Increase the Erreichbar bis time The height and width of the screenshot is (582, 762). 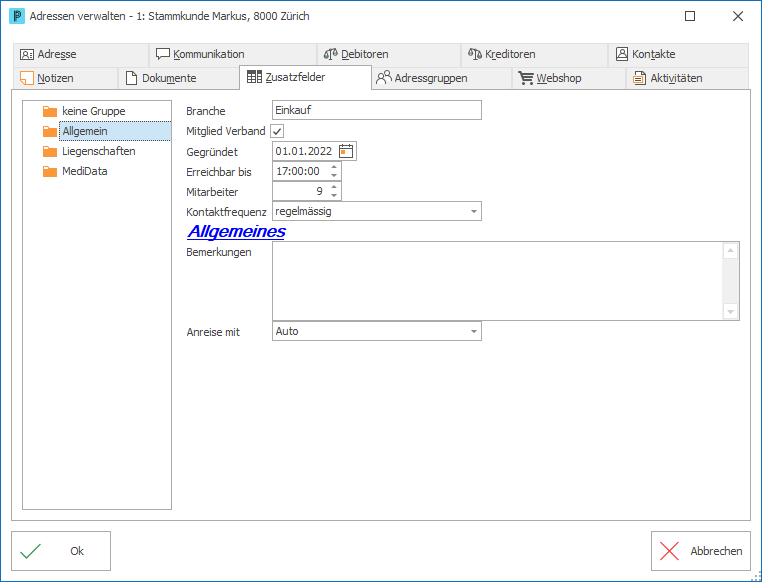tap(334, 167)
